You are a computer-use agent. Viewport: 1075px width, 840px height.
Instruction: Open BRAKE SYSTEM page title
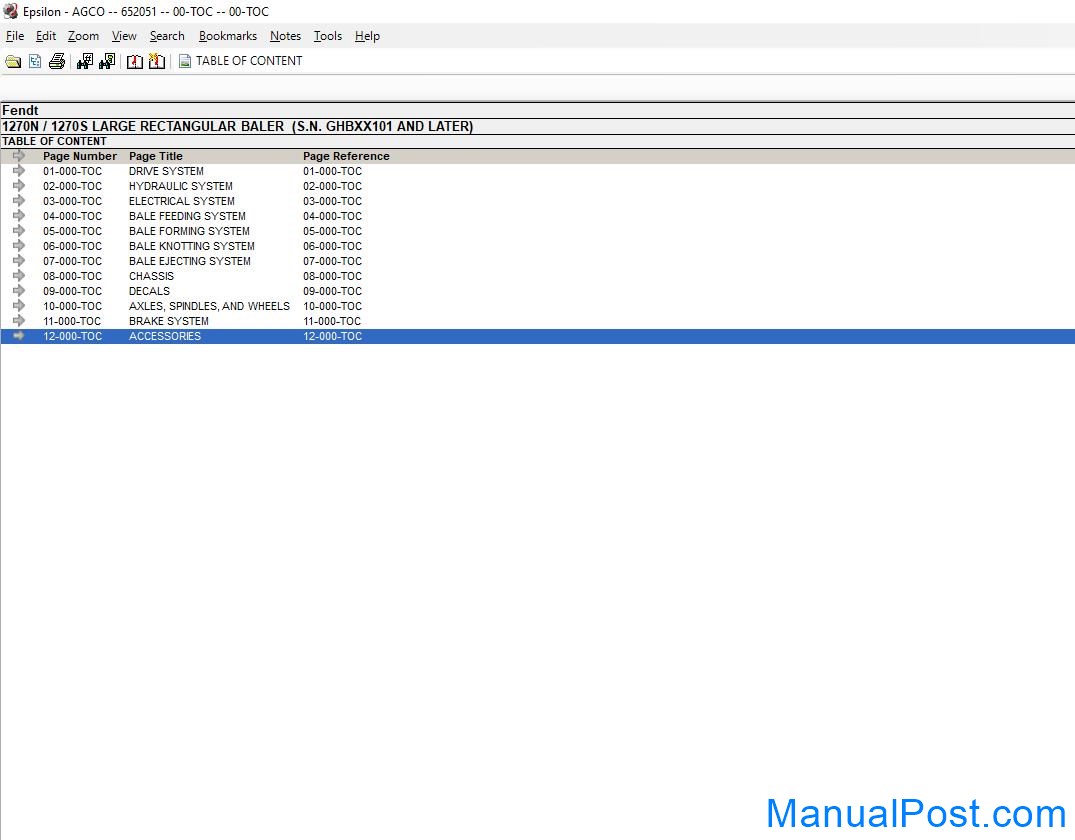pos(169,322)
